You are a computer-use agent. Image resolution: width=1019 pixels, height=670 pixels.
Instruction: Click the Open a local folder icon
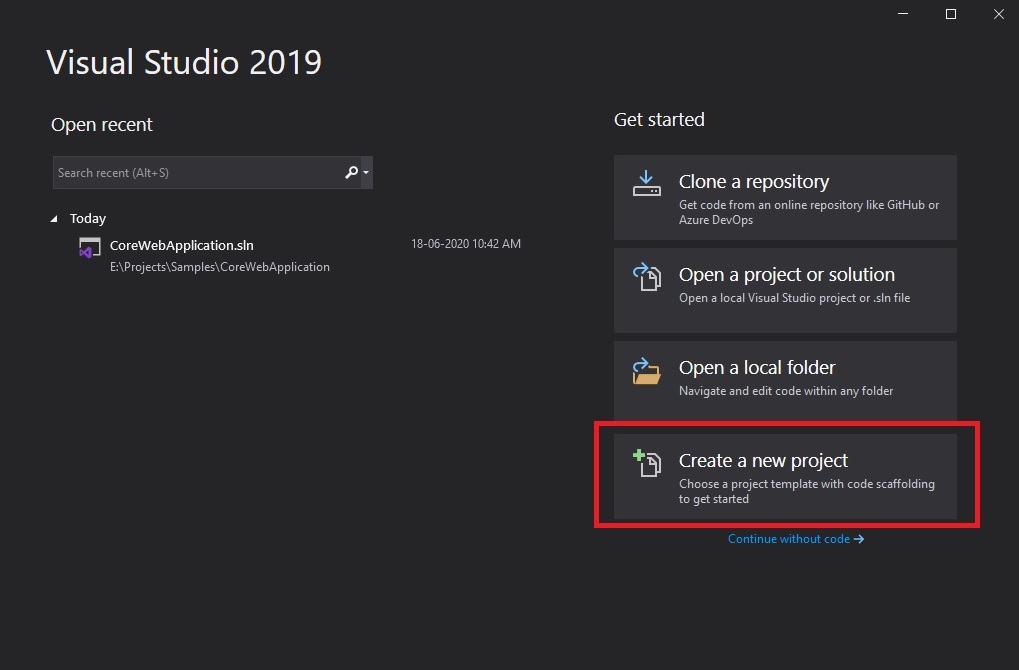(647, 370)
